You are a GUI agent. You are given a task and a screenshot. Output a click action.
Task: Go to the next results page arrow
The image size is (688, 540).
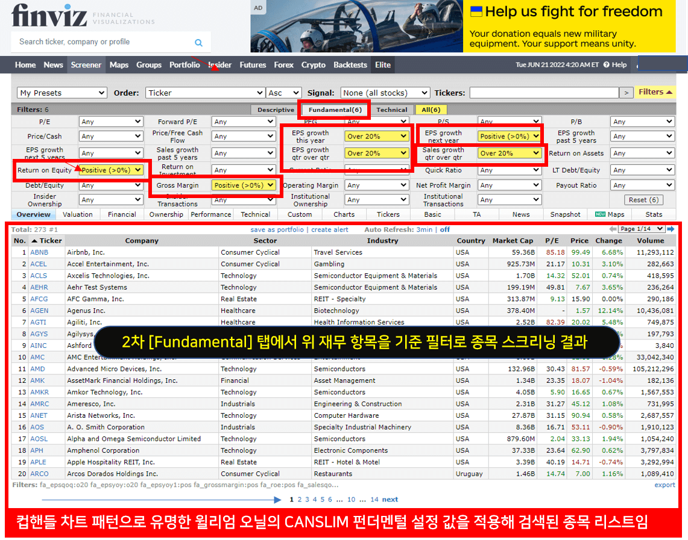pyautogui.click(x=670, y=229)
